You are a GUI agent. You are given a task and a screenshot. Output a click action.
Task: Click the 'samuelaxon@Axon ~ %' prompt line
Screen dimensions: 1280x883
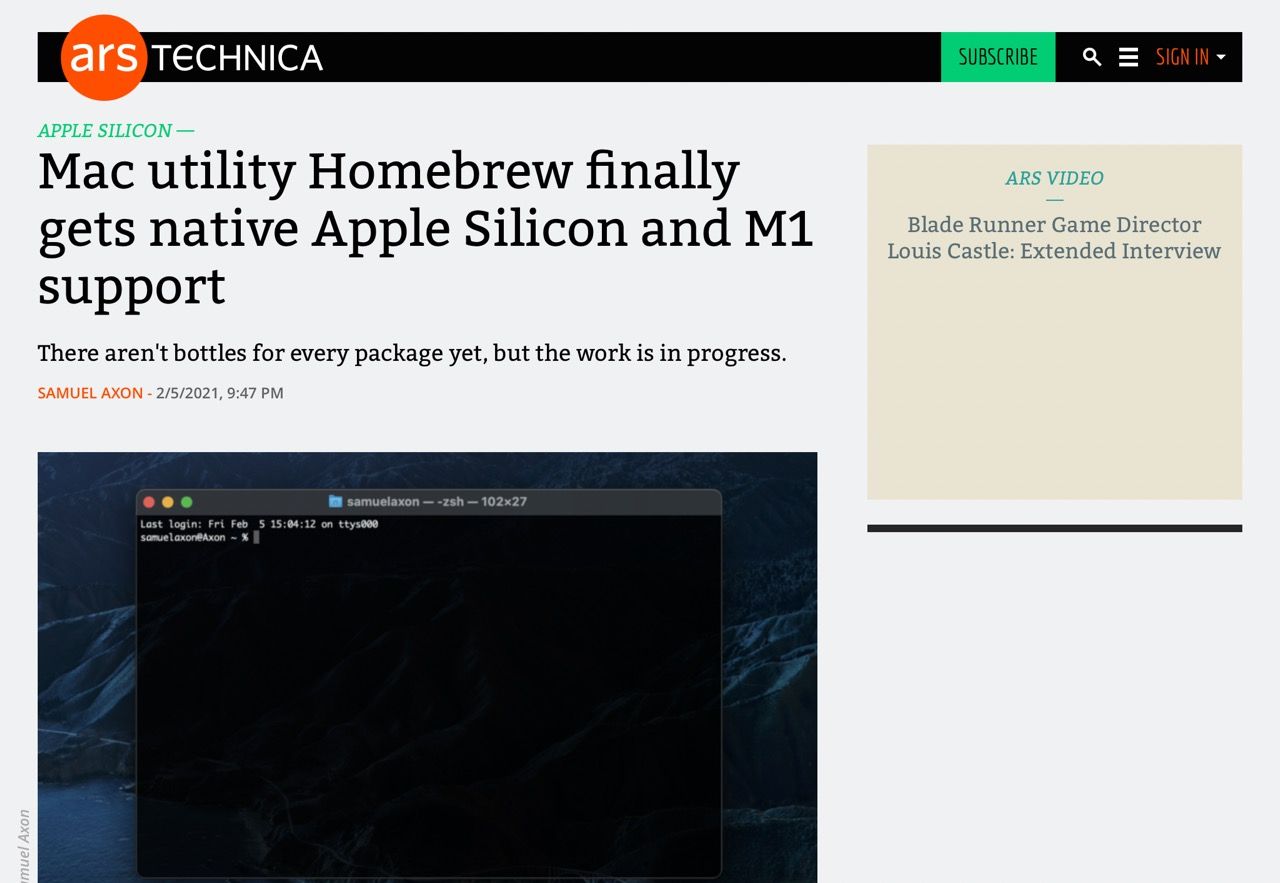pyautogui.click(x=194, y=537)
